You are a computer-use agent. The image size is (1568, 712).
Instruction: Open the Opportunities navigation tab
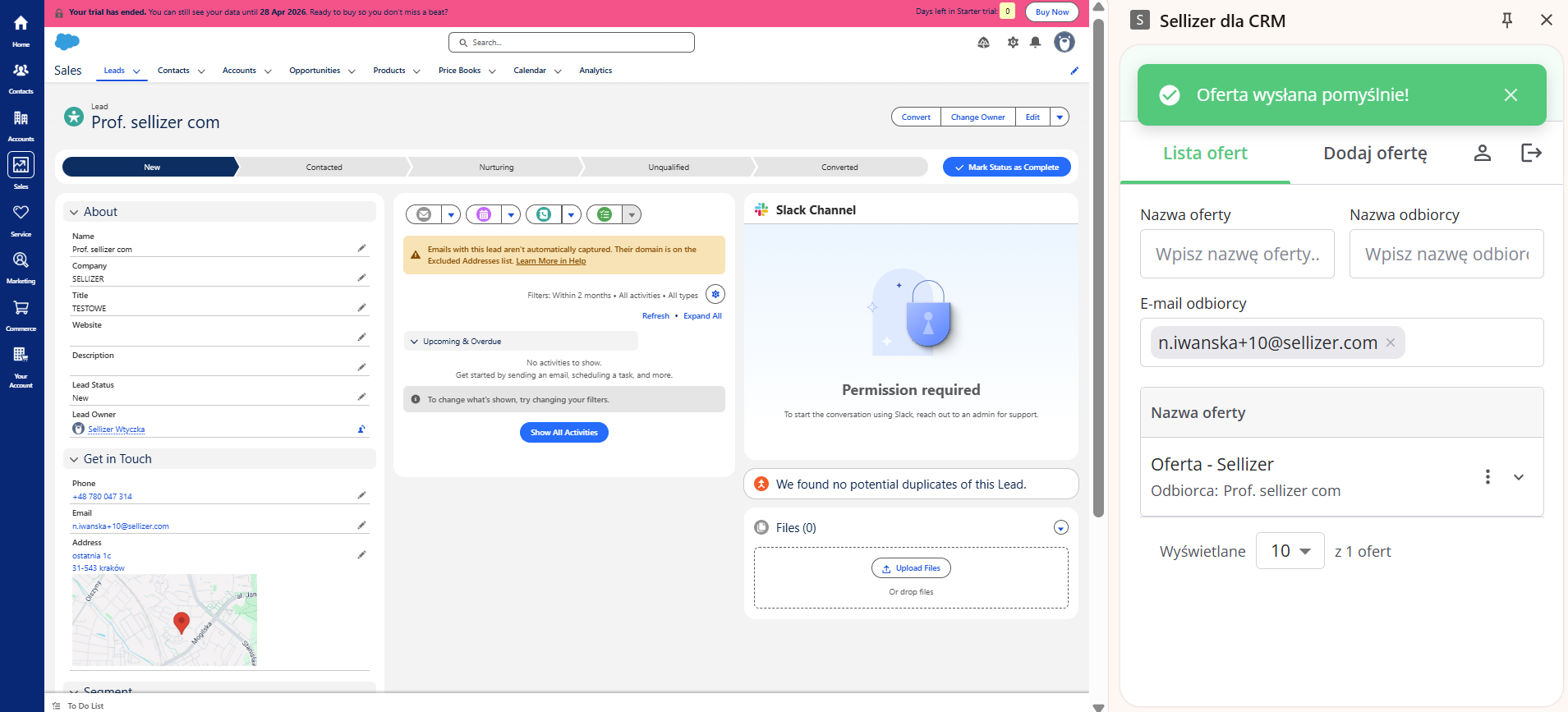[315, 71]
